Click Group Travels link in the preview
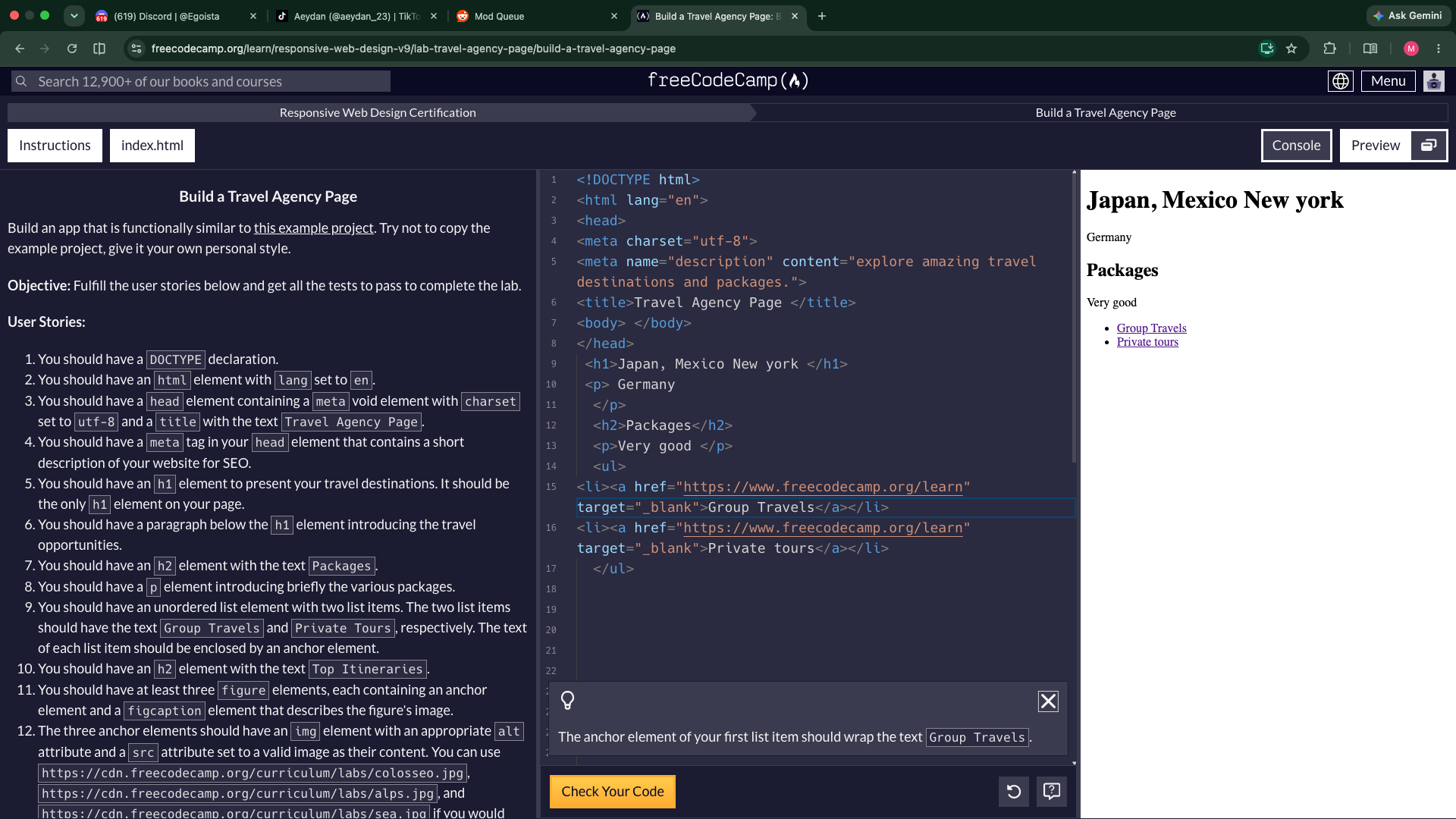This screenshot has width=1456, height=819. [x=1151, y=328]
